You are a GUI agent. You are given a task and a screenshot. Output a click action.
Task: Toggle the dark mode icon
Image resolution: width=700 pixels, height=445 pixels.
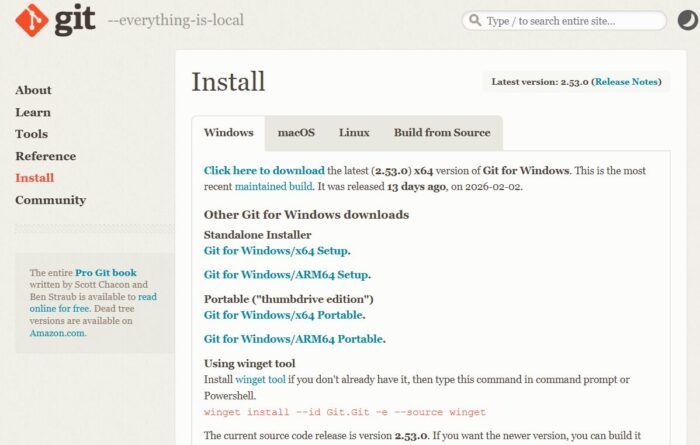687,20
